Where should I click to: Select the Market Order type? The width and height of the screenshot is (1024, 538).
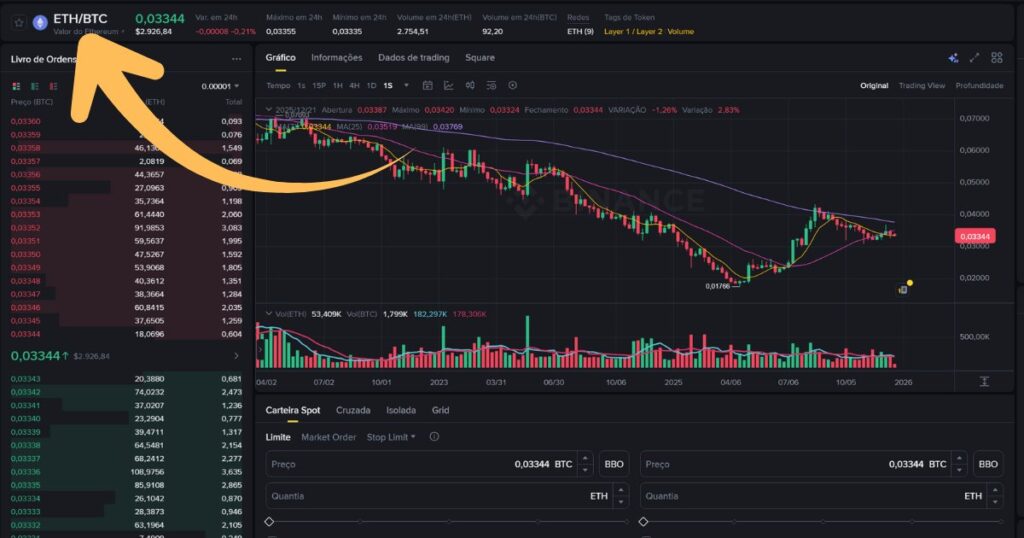click(x=328, y=437)
